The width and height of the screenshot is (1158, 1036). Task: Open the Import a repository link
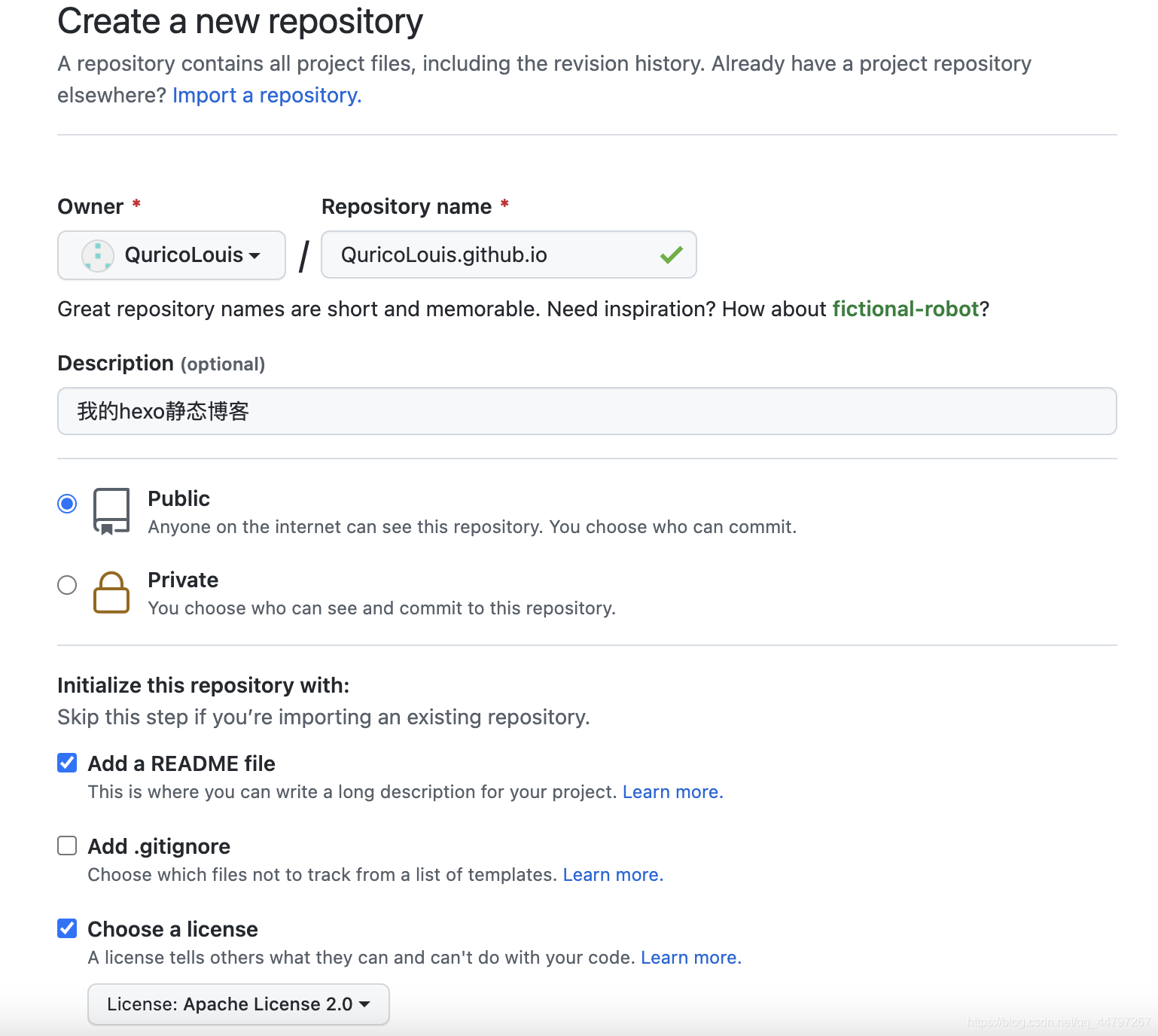[x=267, y=96]
